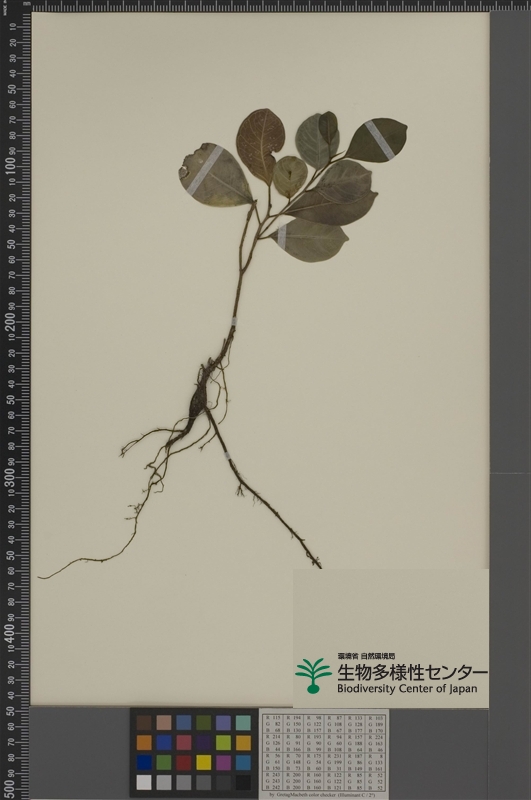
Task: Click the '200' mark on left ruler
Action: coord(10,321)
